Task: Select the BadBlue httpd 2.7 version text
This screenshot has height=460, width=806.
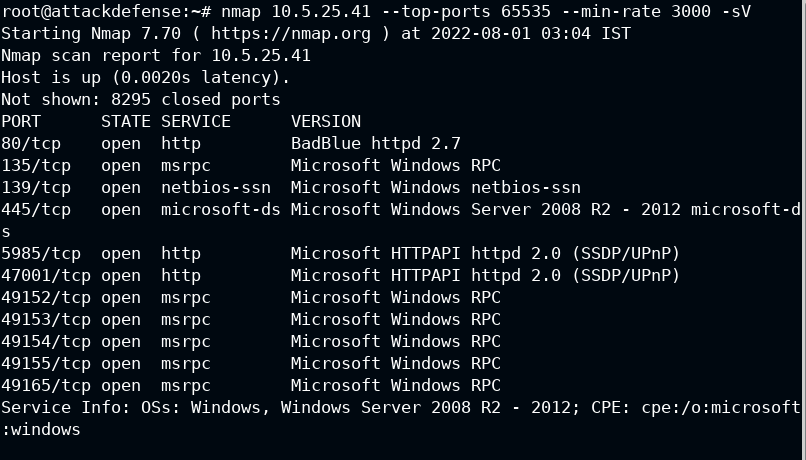Action: [376, 143]
